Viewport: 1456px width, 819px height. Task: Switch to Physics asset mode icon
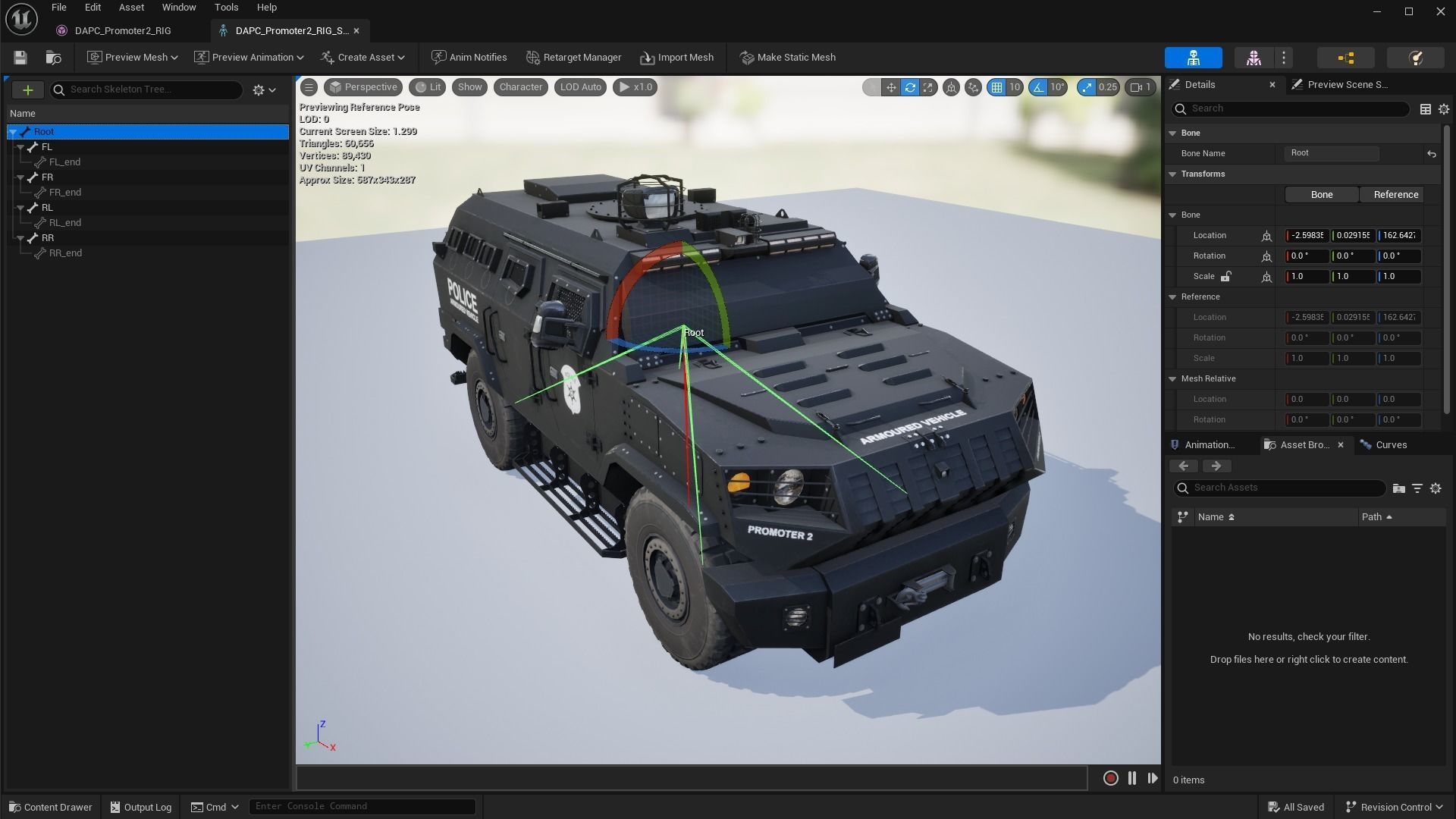[x=1415, y=58]
